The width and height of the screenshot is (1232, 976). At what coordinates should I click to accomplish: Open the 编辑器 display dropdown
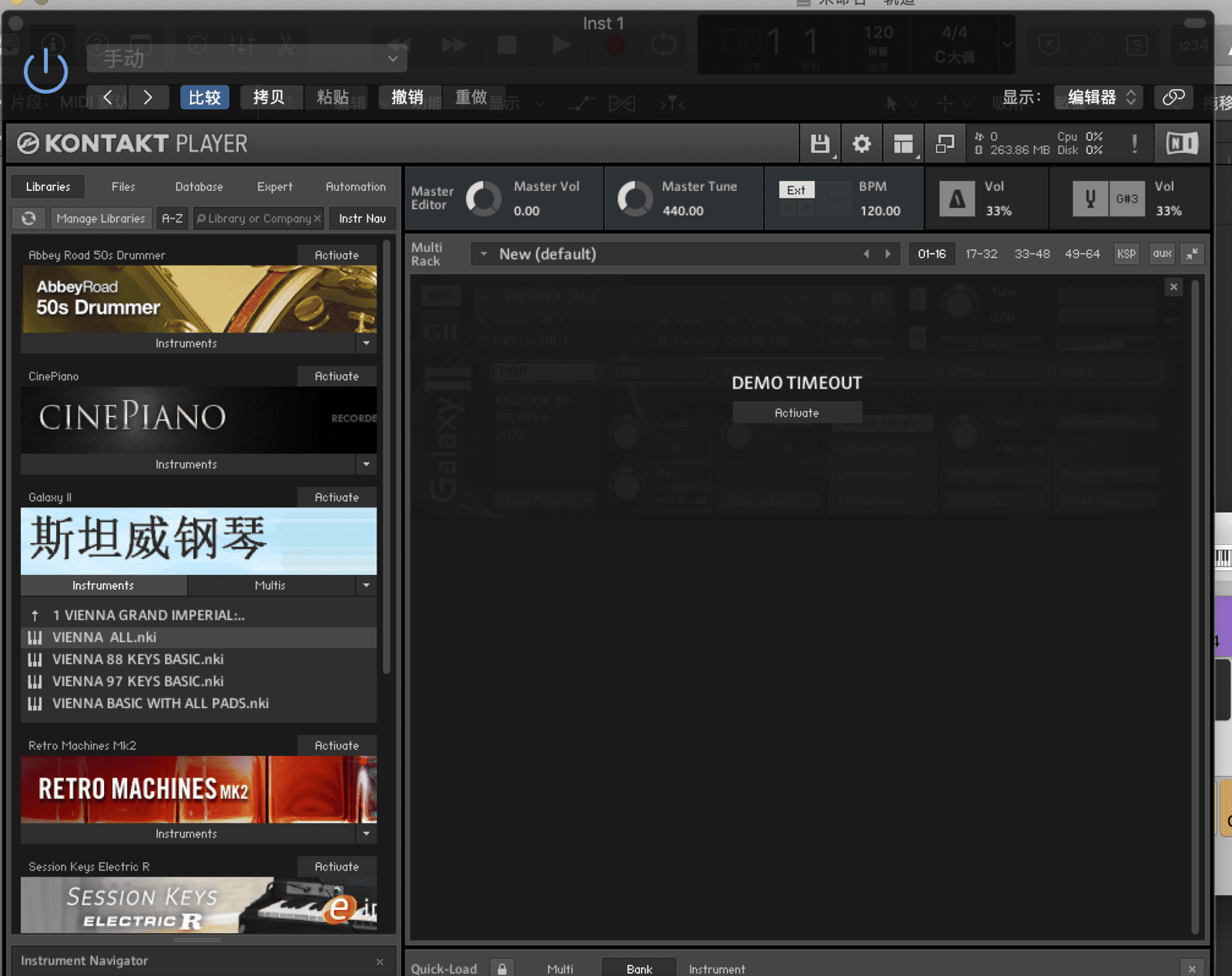(x=1098, y=97)
